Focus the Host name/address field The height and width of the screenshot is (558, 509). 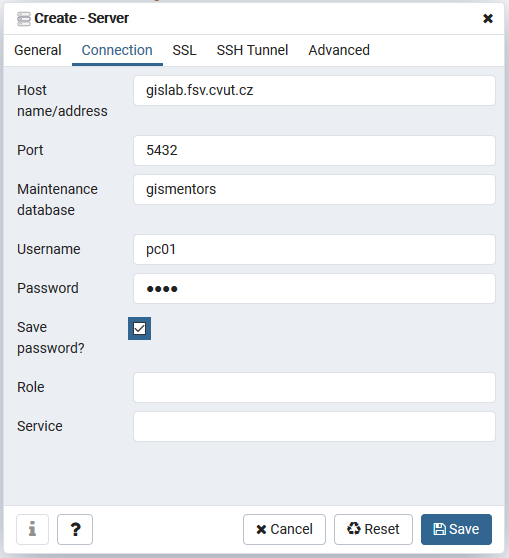[314, 90]
